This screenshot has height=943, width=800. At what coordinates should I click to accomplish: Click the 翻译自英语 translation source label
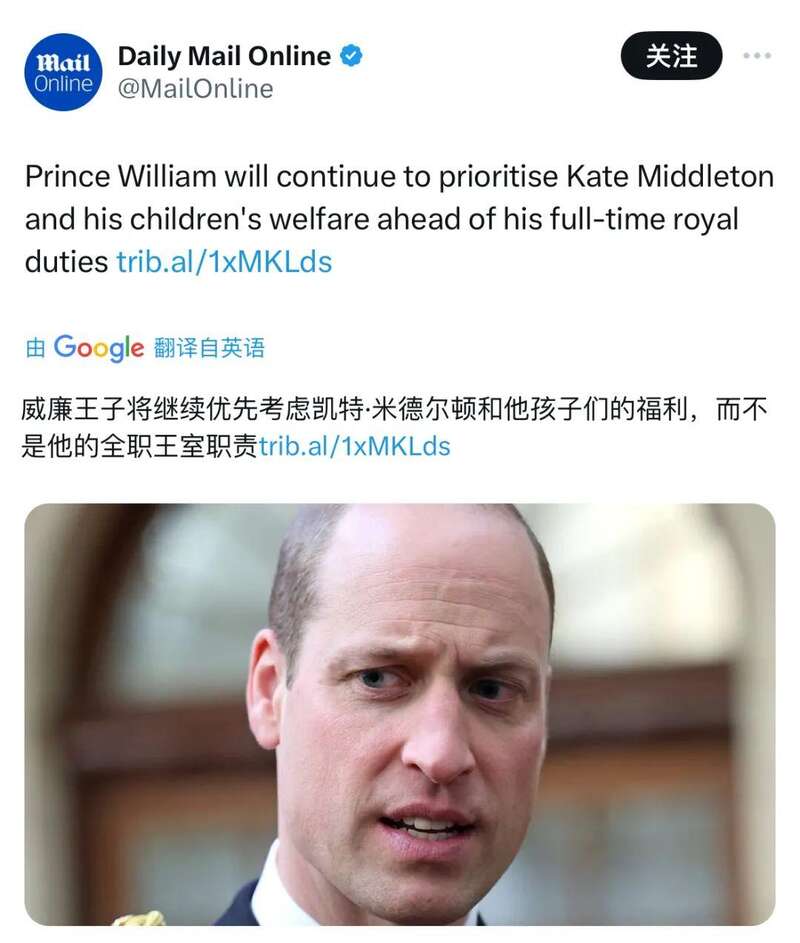pos(209,348)
